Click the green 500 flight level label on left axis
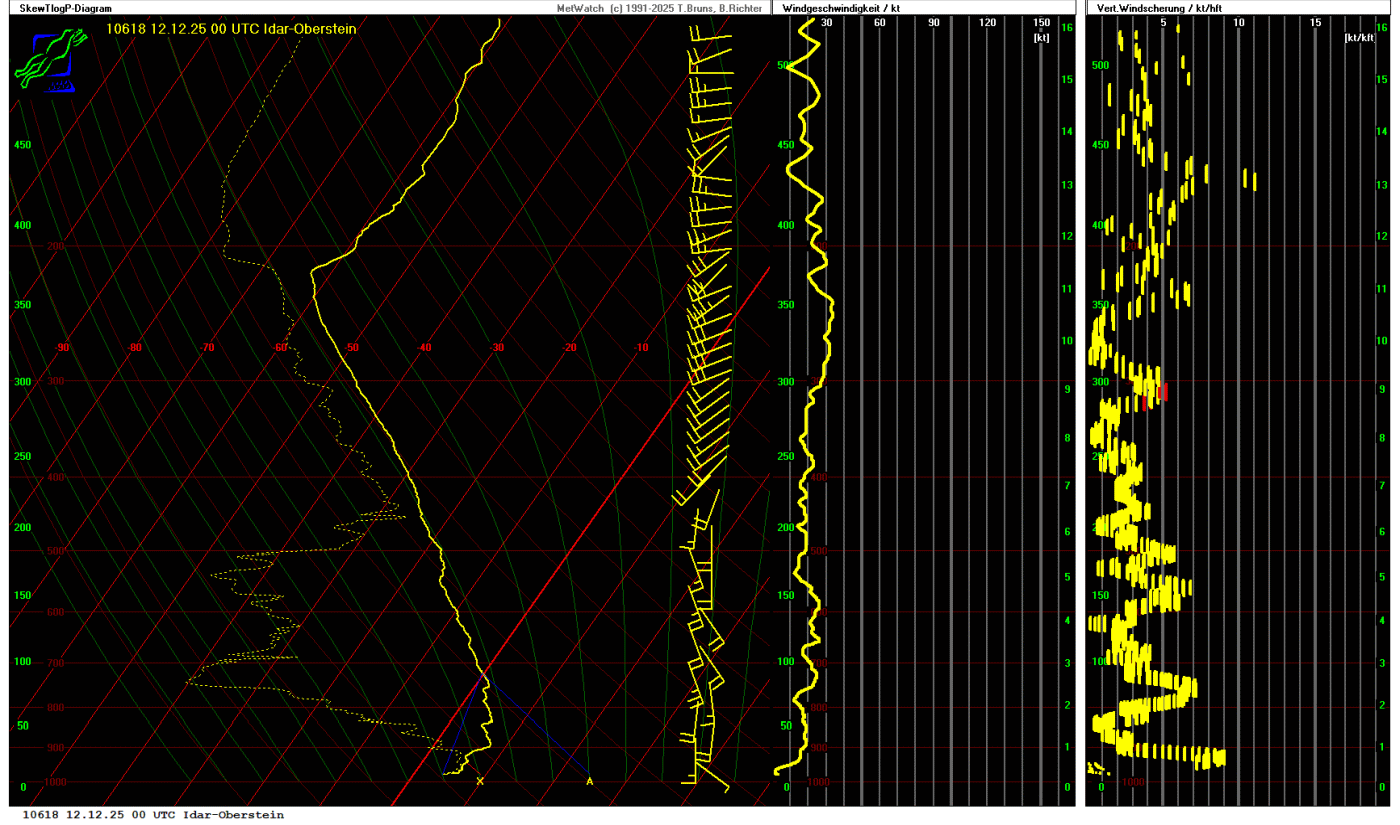 pos(786,65)
